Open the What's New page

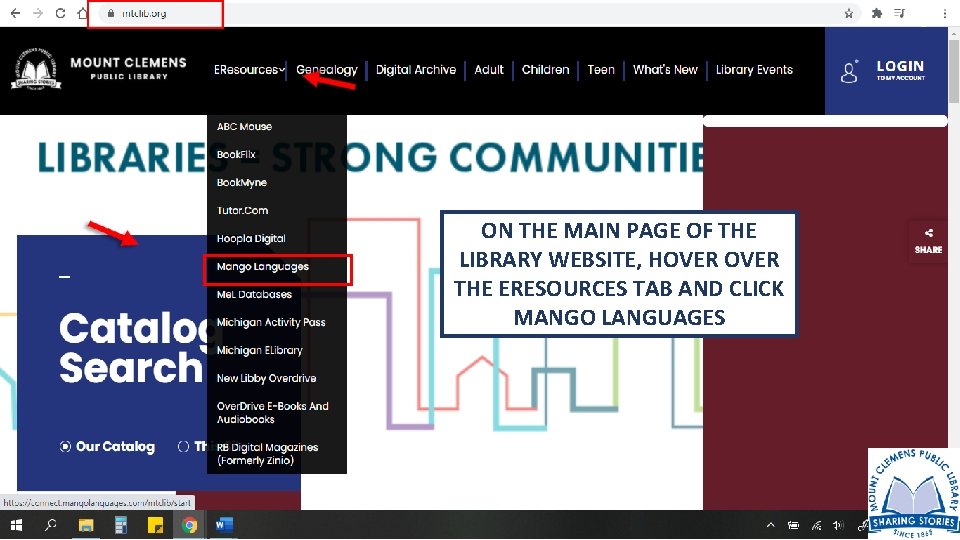[665, 70]
